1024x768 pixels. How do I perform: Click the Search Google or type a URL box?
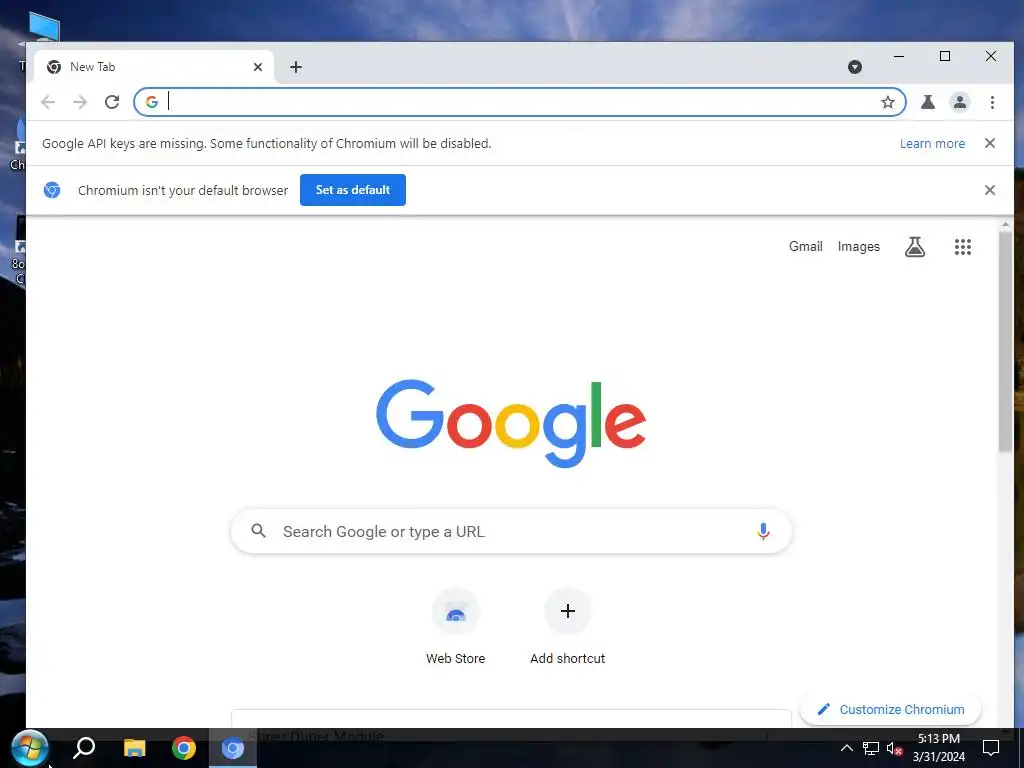coord(511,532)
